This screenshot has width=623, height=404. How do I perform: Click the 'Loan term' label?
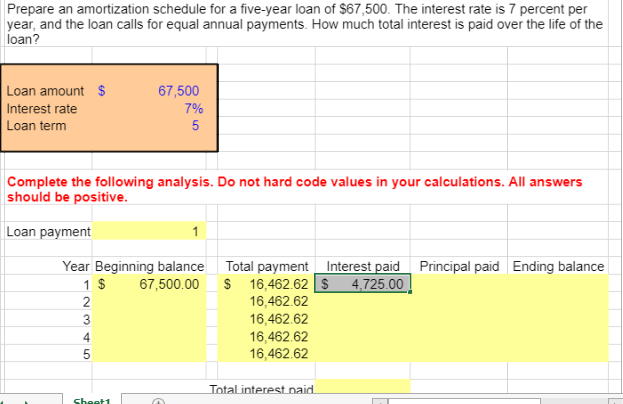pos(36,126)
